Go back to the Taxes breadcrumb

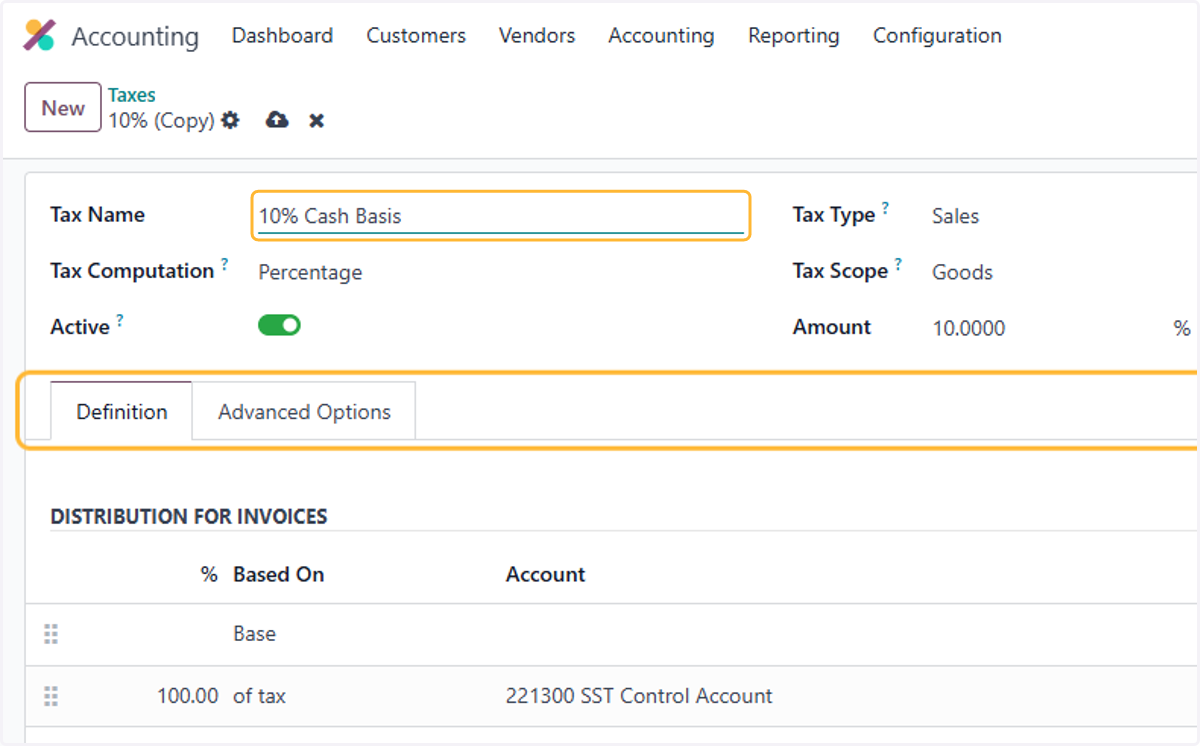[x=132, y=95]
